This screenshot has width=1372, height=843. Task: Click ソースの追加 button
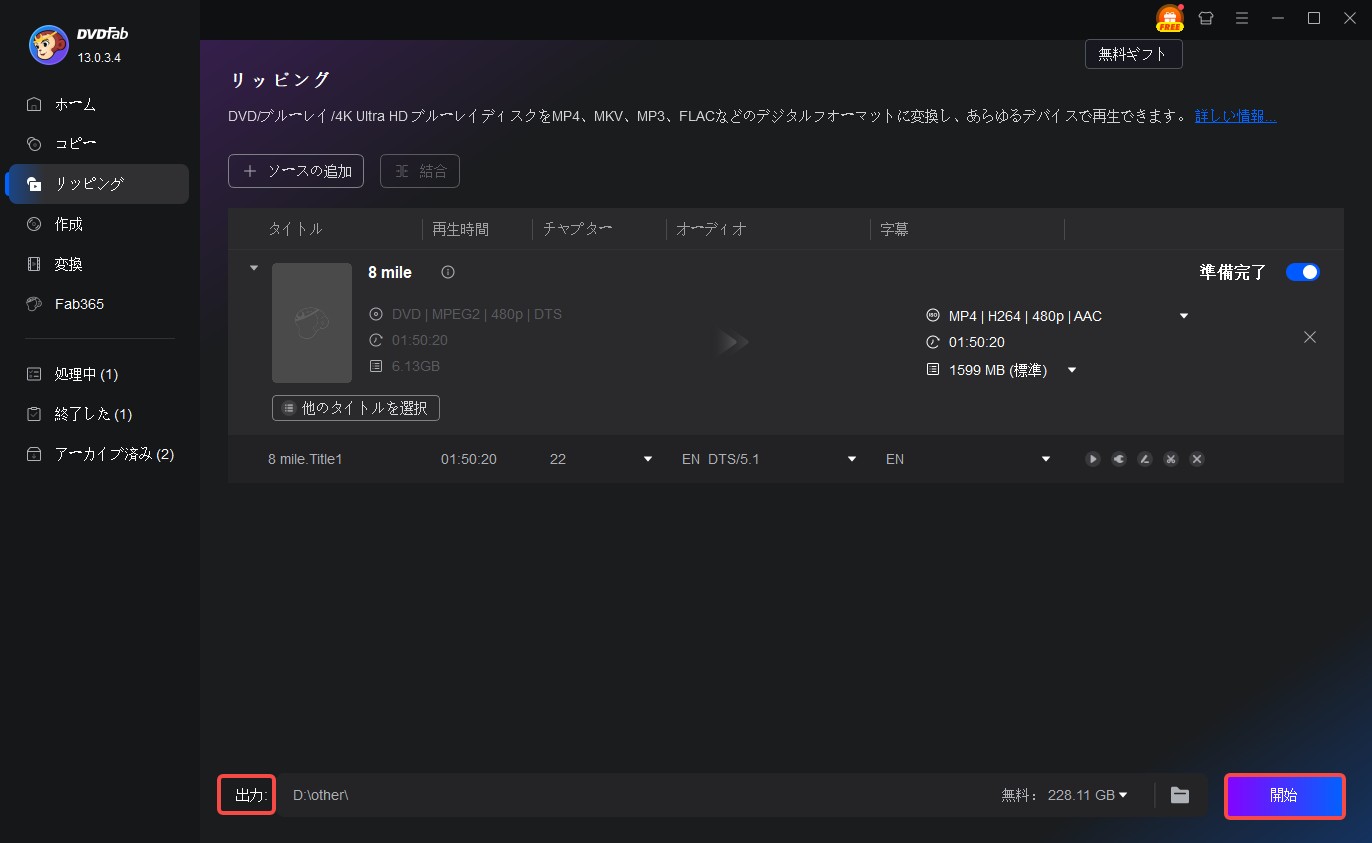pos(296,171)
